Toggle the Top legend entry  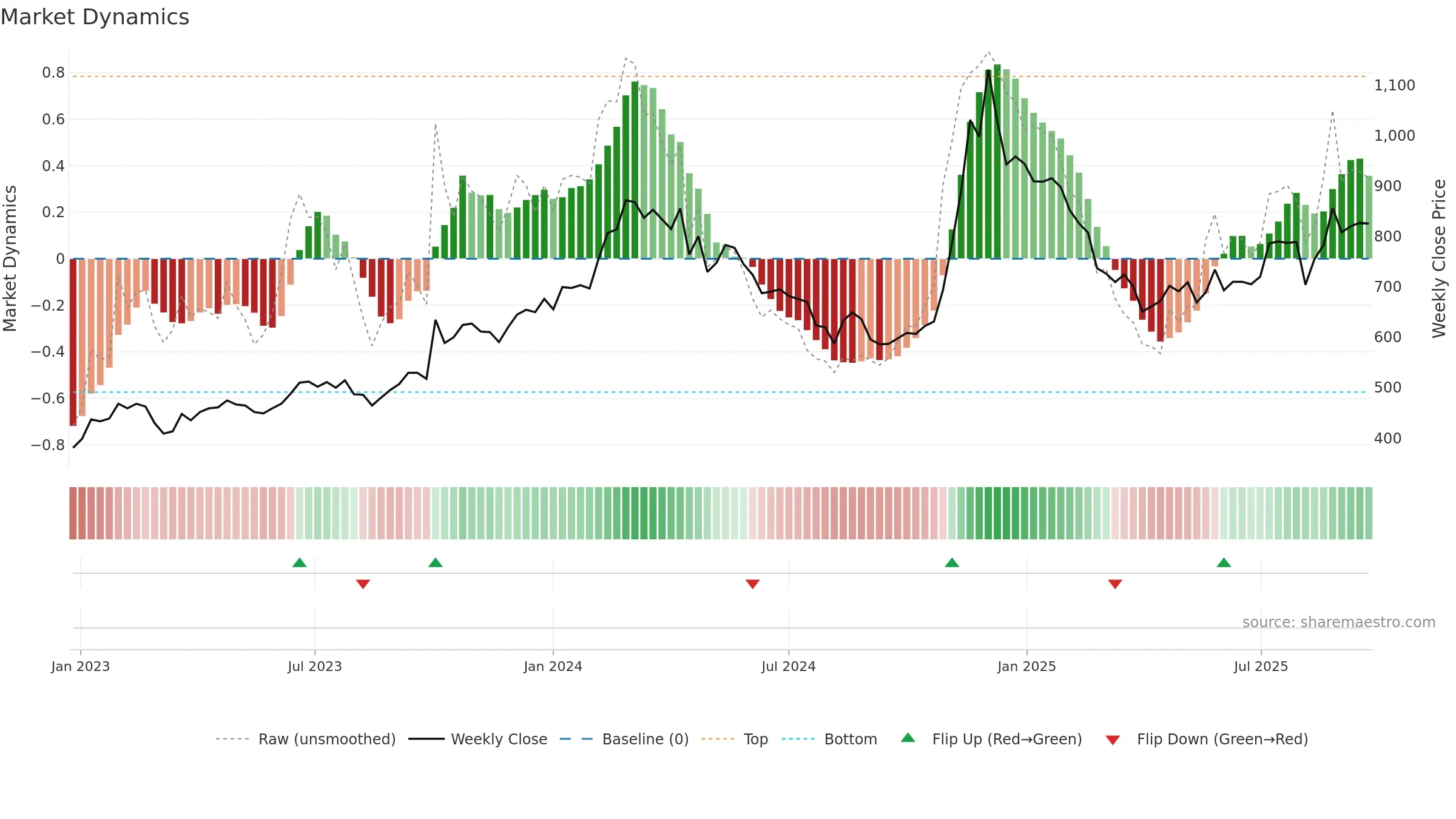pos(735,739)
